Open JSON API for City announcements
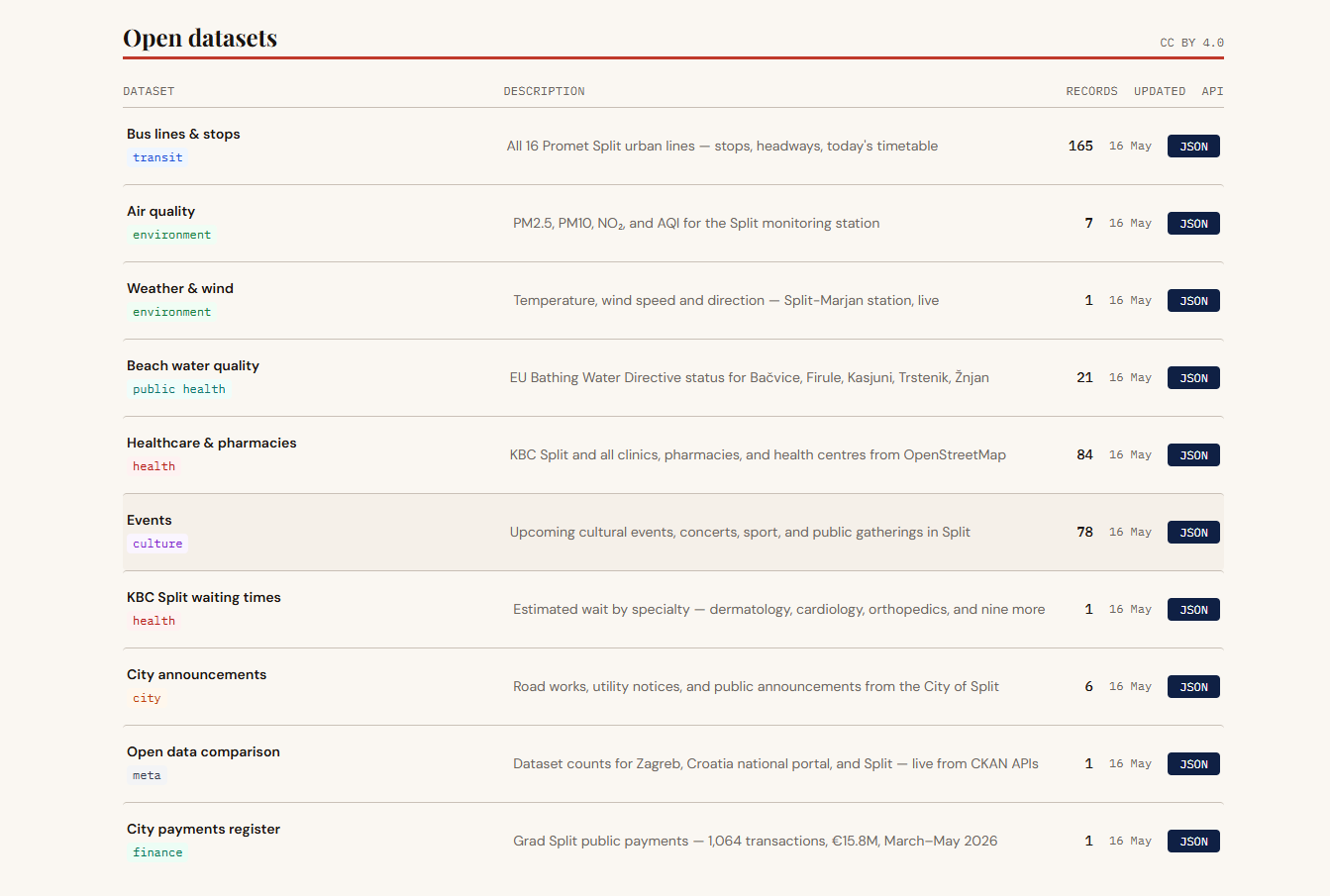Viewport: 1330px width, 896px height. tap(1193, 687)
